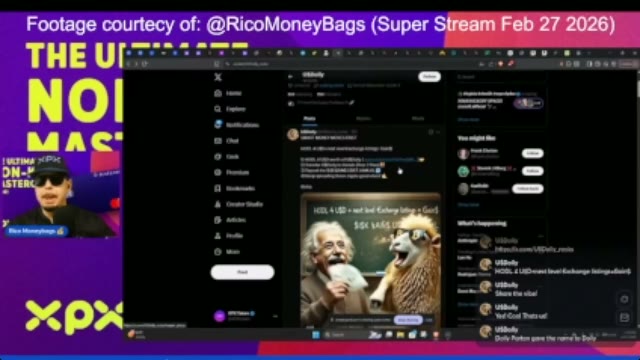Viewport: 640px width, 360px height.
Task: Follow the first You might like account
Action: coord(532,153)
